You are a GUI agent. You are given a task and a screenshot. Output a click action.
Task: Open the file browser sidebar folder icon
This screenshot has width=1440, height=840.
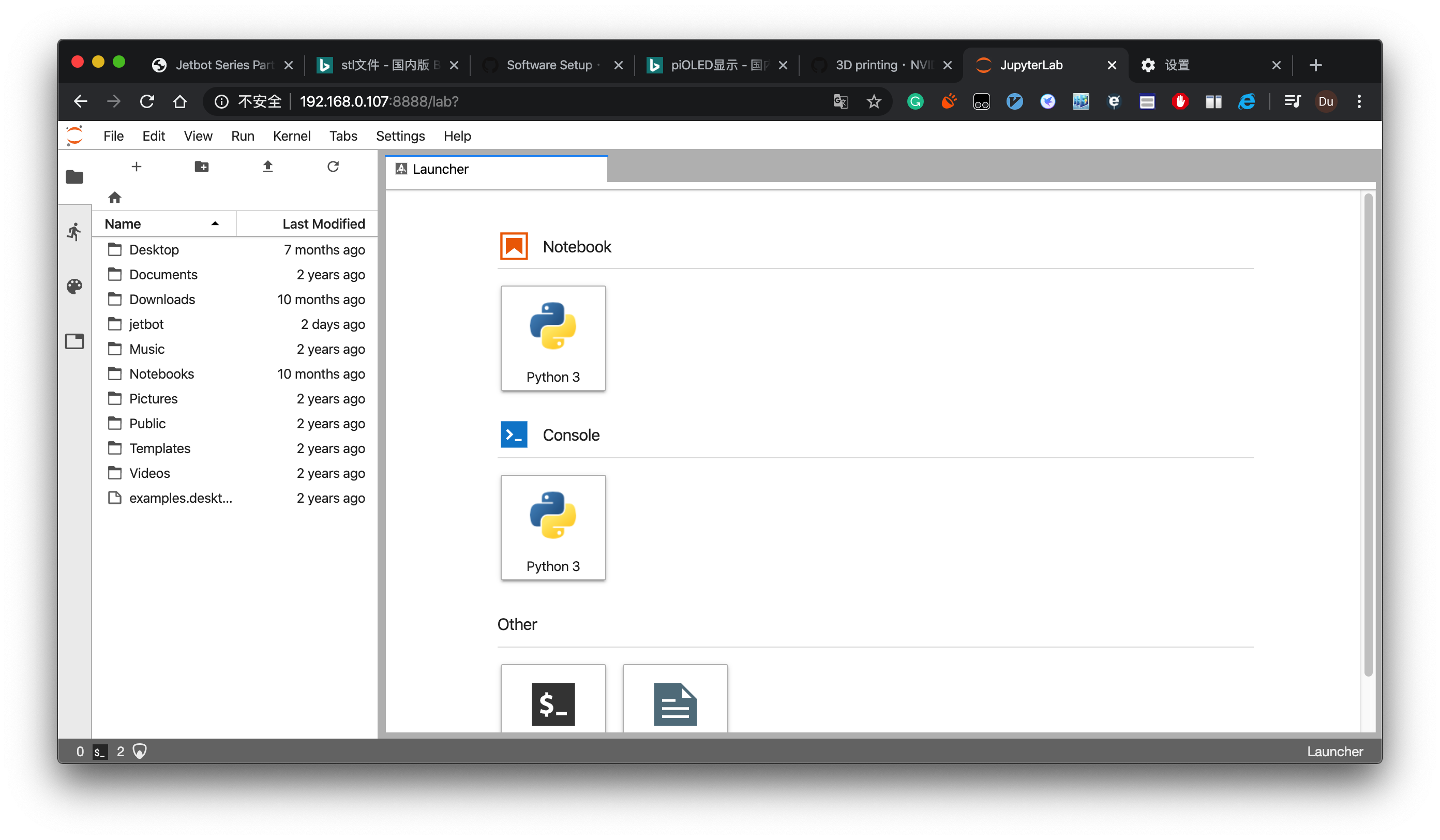[x=74, y=177]
